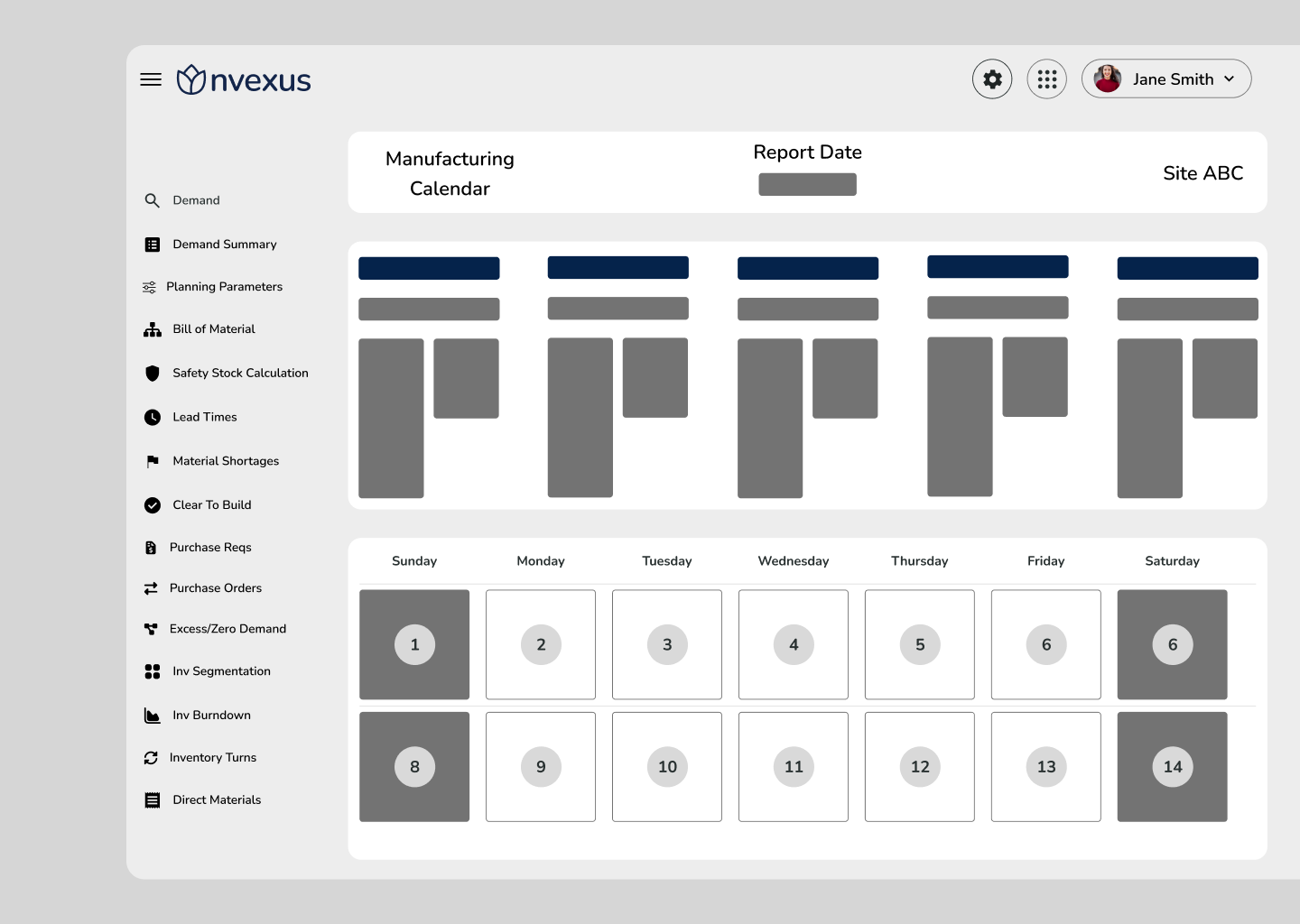Click the Demand Summary list icon
The height and width of the screenshot is (924, 1300).
click(x=153, y=245)
